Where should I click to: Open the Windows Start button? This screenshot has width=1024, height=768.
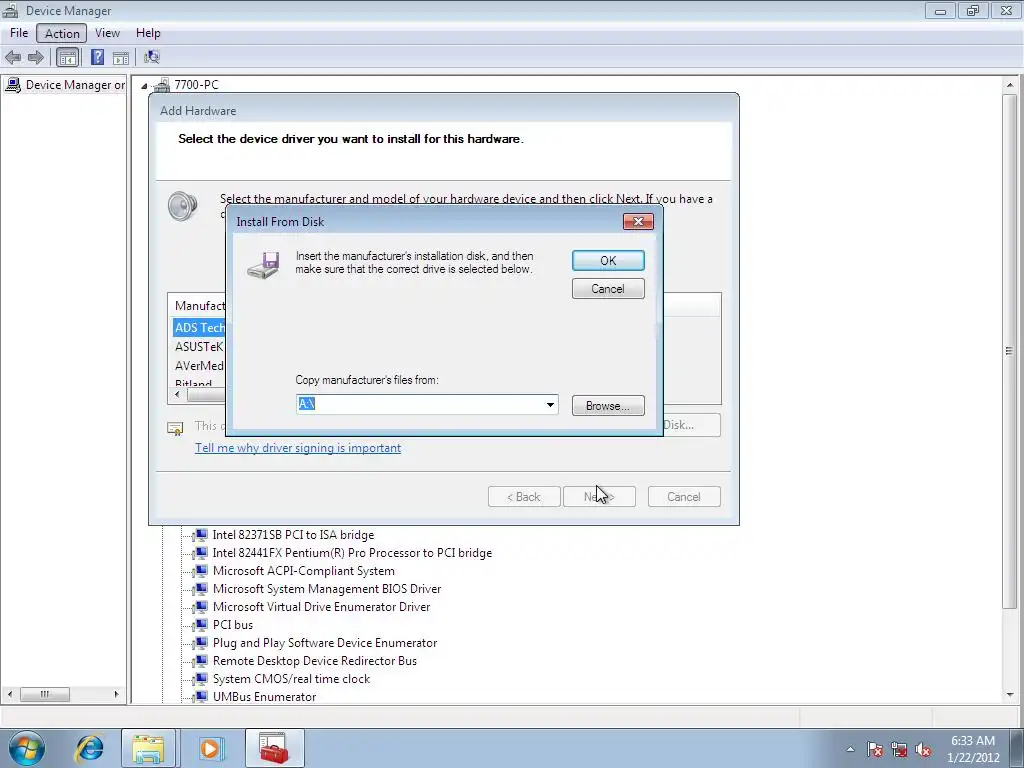coord(27,748)
